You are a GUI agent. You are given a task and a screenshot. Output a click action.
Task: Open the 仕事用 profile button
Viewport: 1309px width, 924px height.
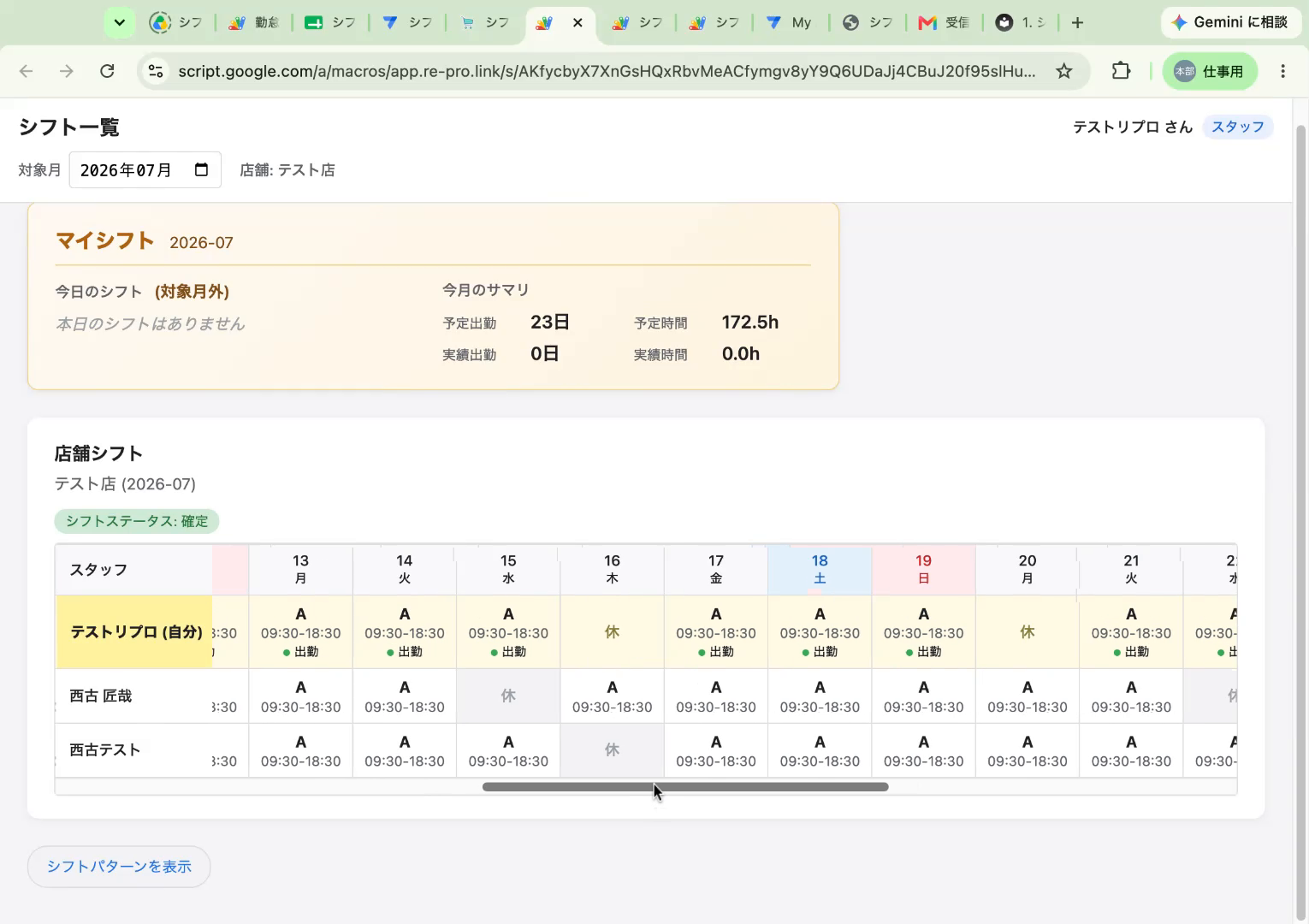click(1210, 71)
